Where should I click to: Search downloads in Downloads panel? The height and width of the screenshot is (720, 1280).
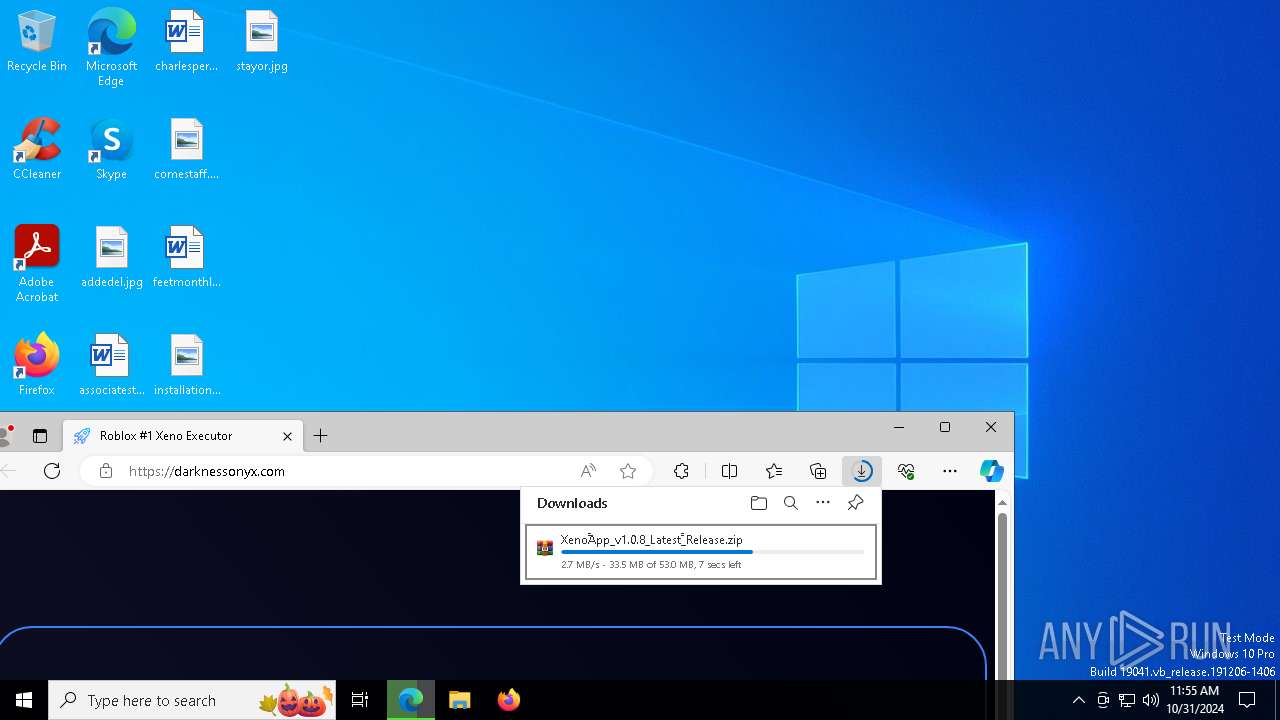point(791,503)
